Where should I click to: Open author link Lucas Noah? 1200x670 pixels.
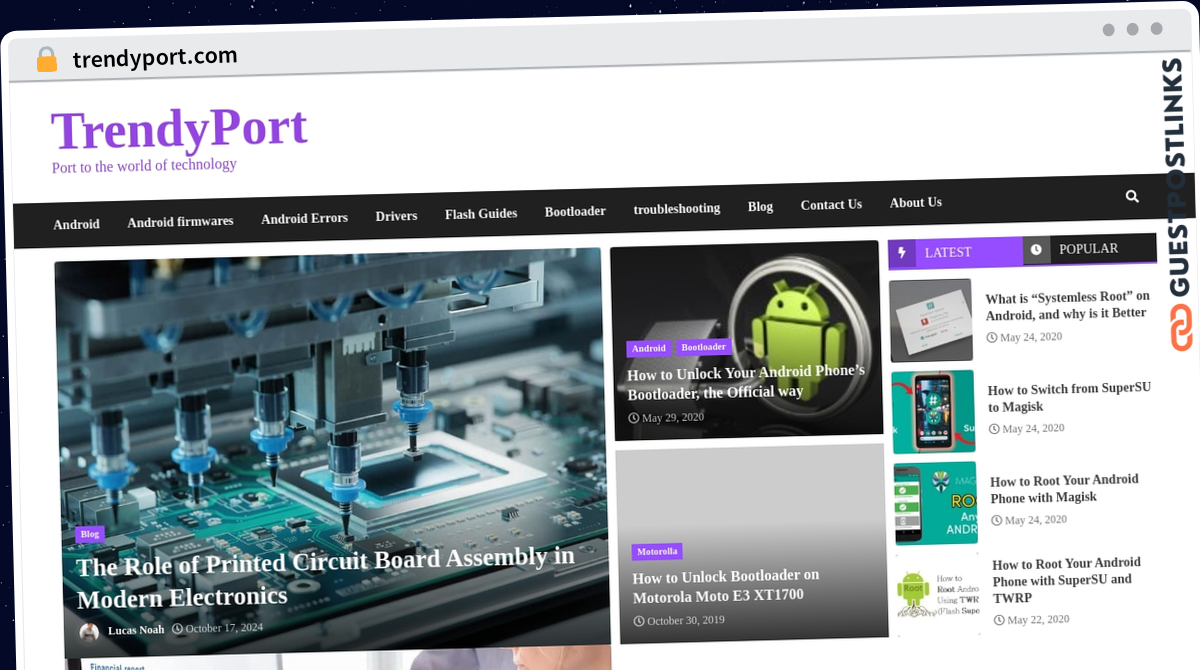tap(136, 630)
